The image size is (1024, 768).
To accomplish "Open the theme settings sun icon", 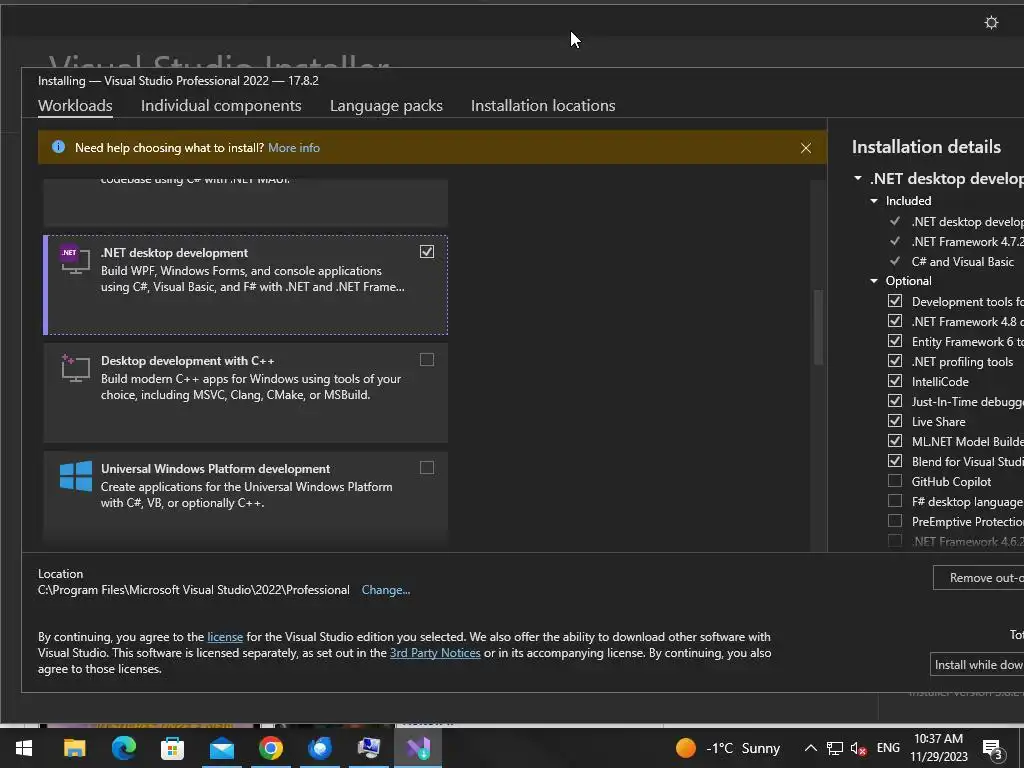I will coord(991,23).
